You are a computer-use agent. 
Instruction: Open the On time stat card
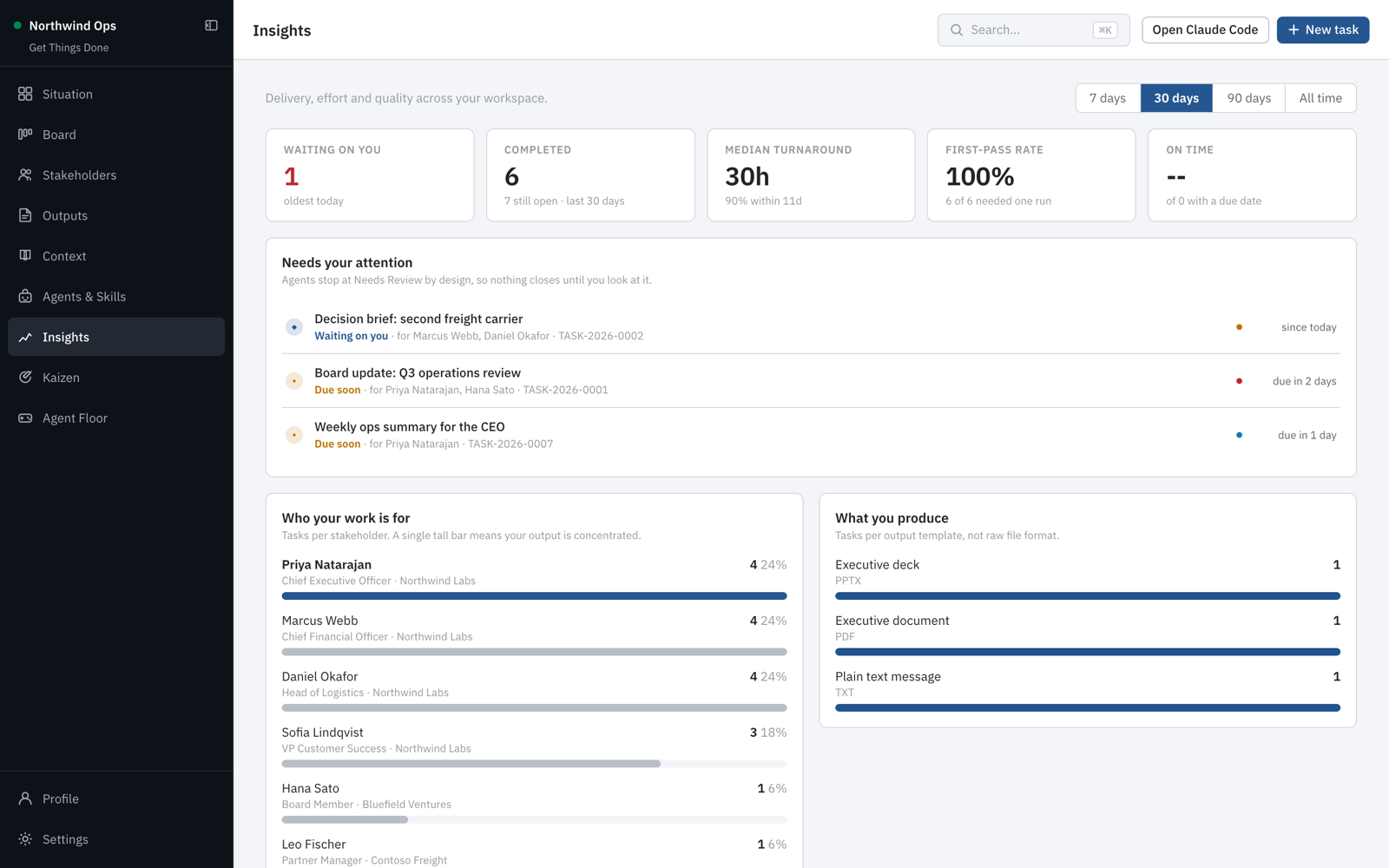(x=1252, y=175)
